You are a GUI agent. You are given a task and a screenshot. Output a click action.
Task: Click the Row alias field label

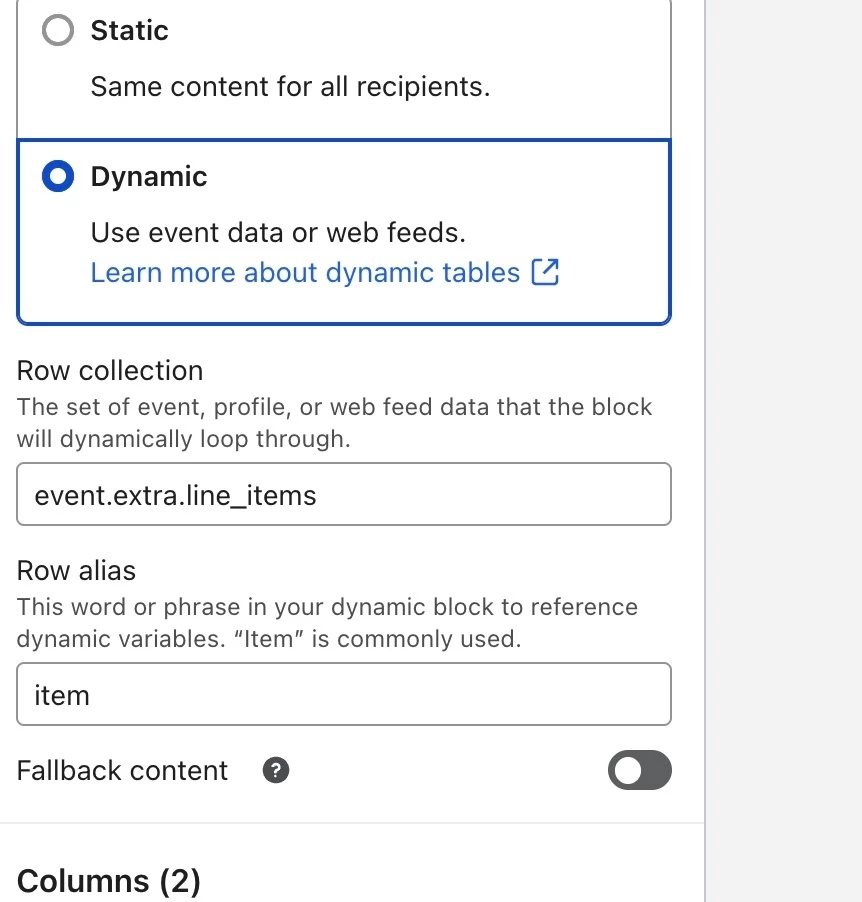coord(76,571)
